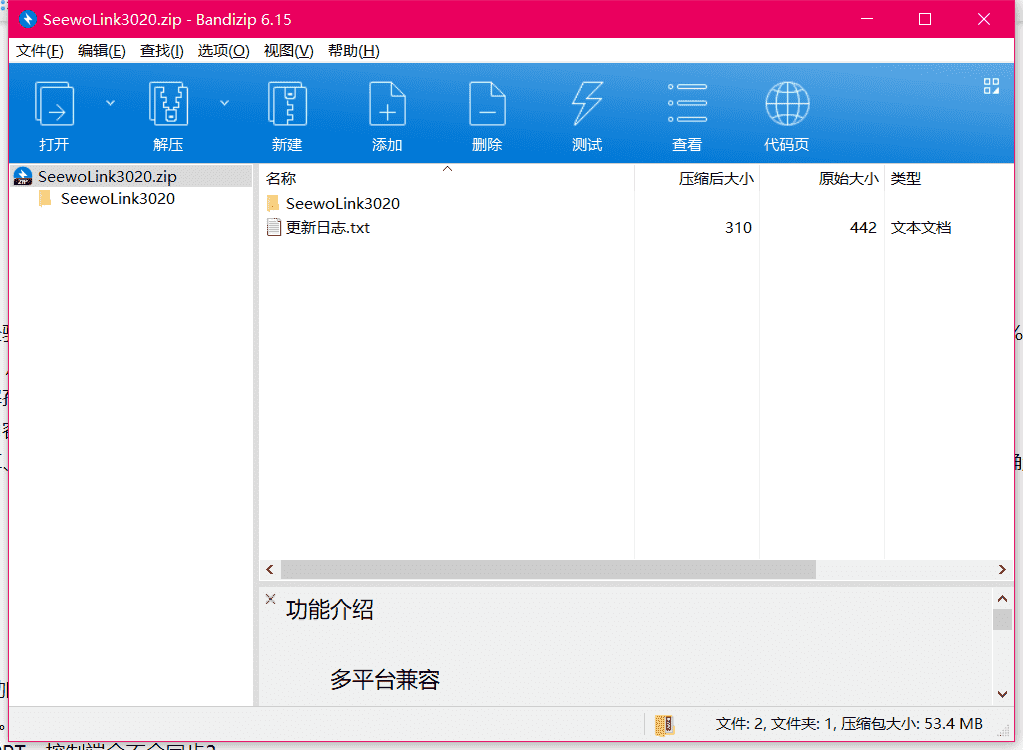Click the zip archive icon in tree
Viewport: 1023px width, 750px height.
[x=23, y=177]
